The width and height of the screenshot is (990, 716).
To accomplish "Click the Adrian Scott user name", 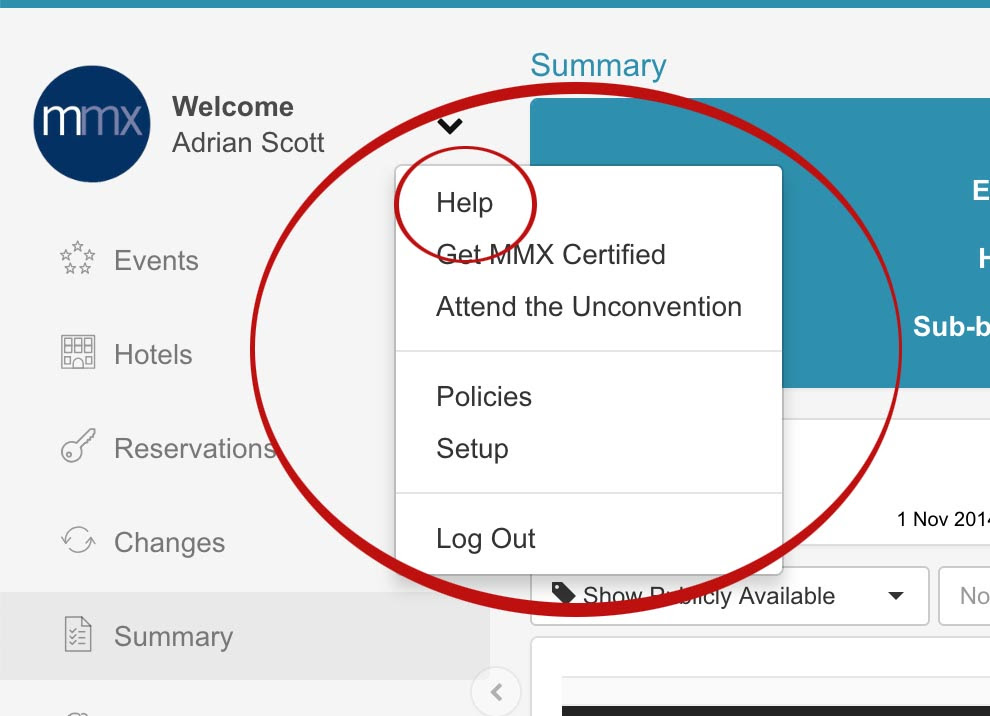I will pyautogui.click(x=248, y=143).
